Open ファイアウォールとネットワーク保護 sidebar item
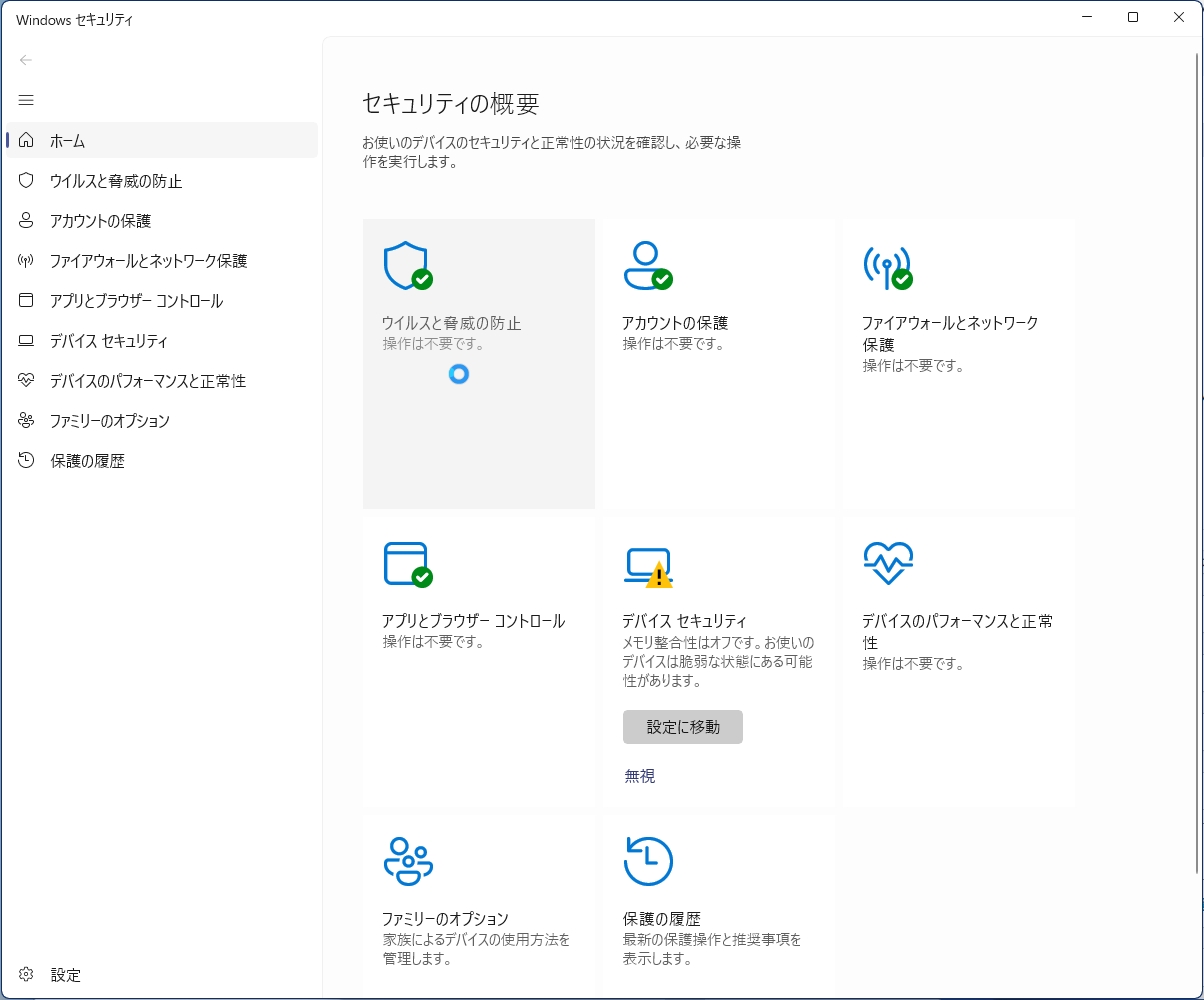This screenshot has width=1204, height=1000. (148, 261)
